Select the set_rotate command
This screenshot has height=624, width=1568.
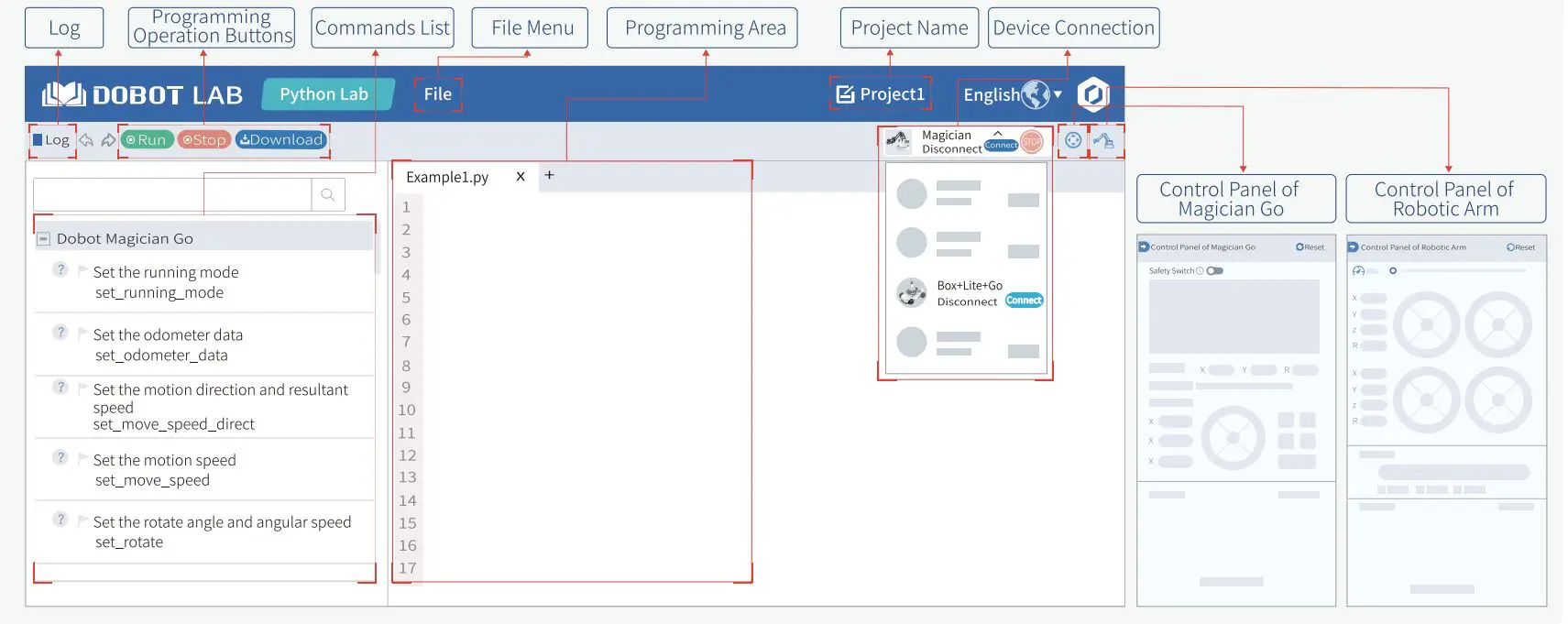[x=129, y=542]
